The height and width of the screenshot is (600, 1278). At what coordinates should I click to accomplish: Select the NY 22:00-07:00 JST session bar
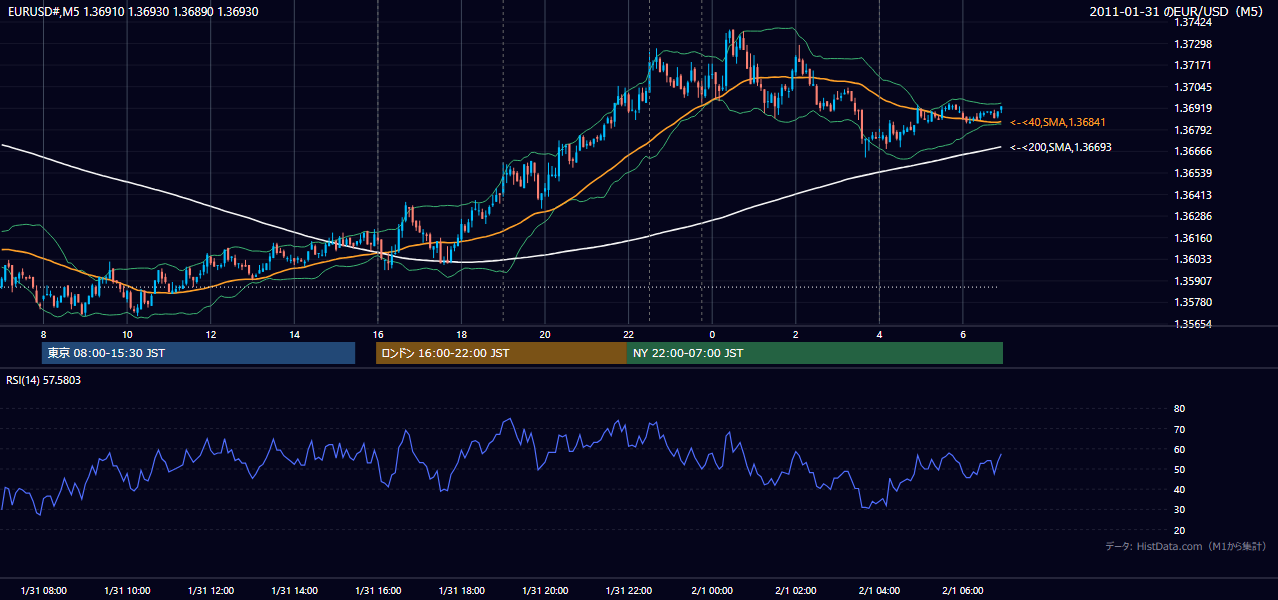click(x=815, y=353)
